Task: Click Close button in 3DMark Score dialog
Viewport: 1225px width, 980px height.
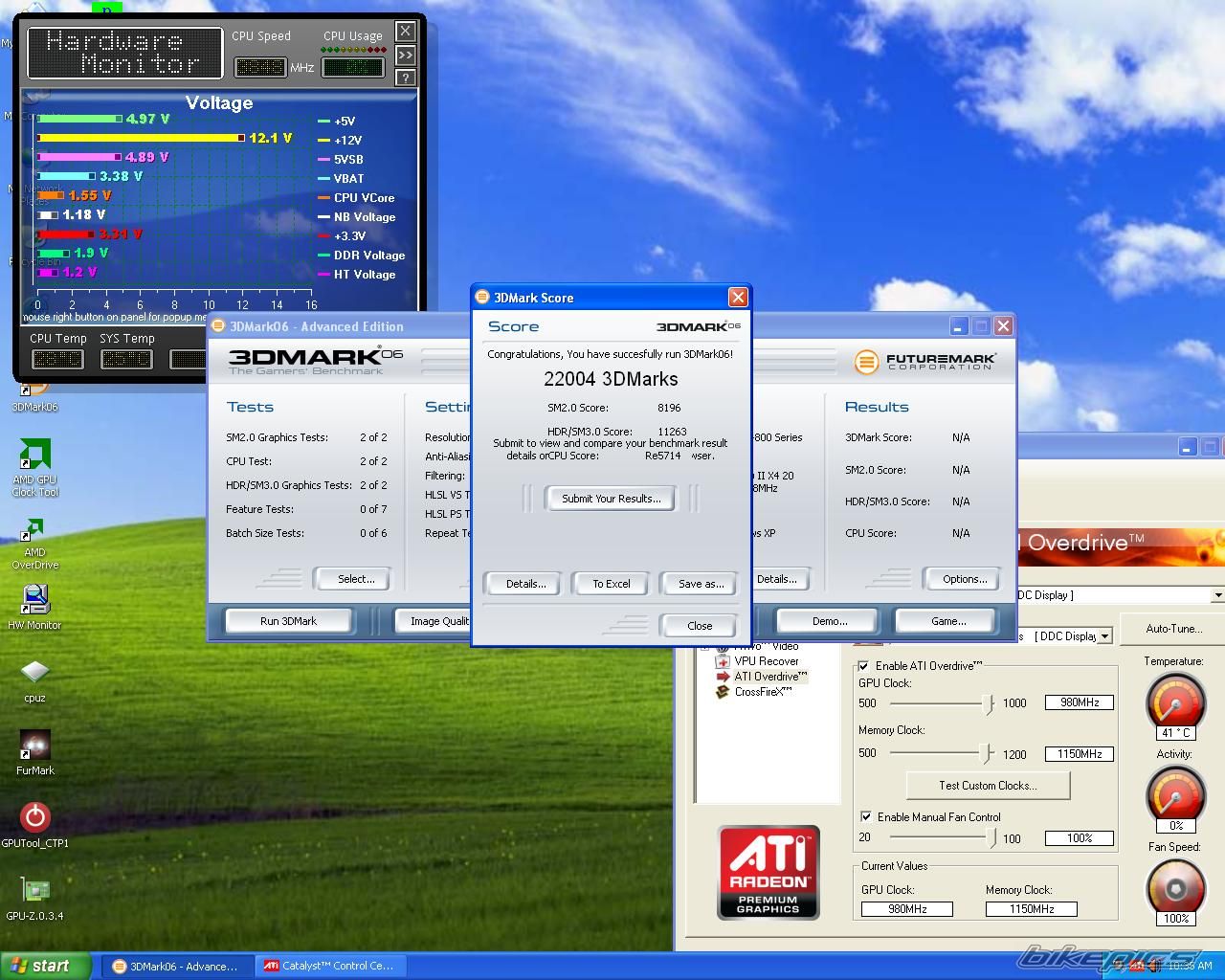Action: (x=700, y=626)
